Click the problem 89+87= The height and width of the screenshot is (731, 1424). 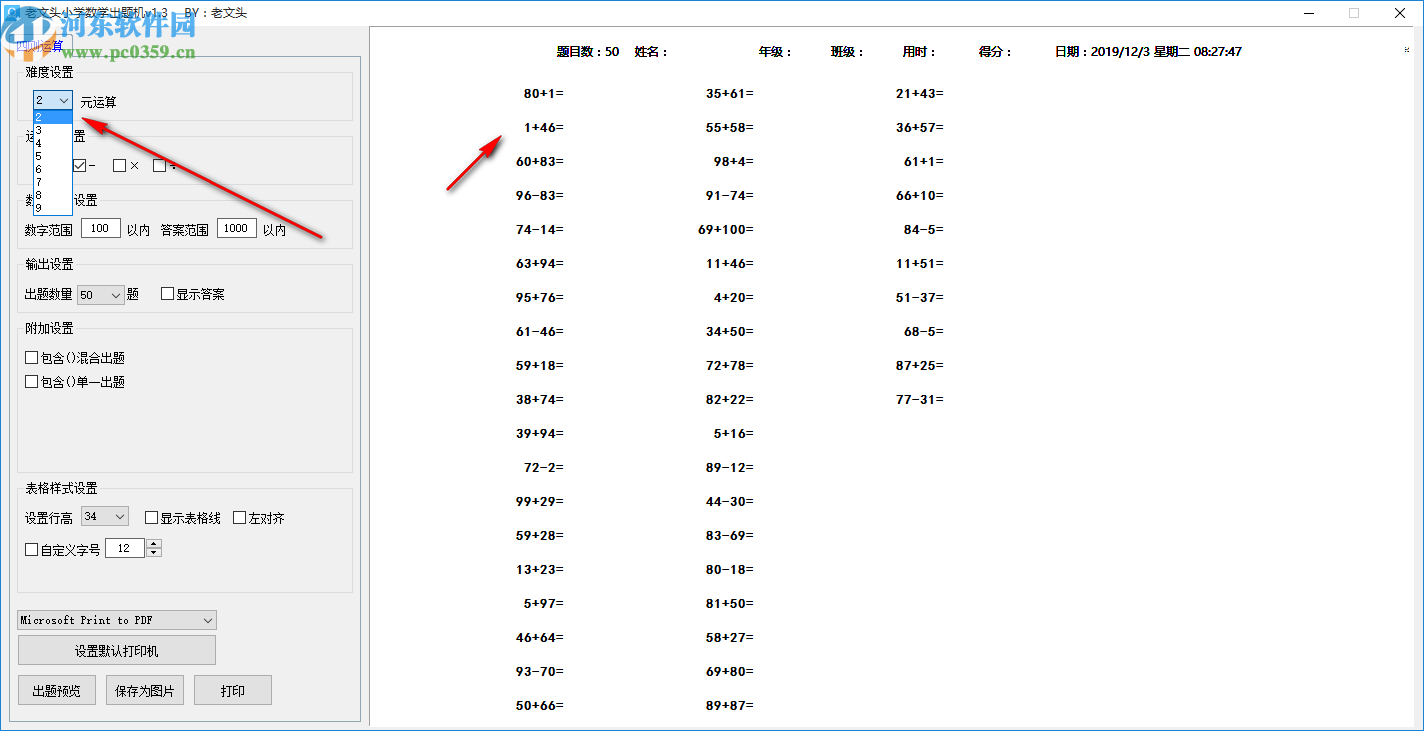click(730, 705)
